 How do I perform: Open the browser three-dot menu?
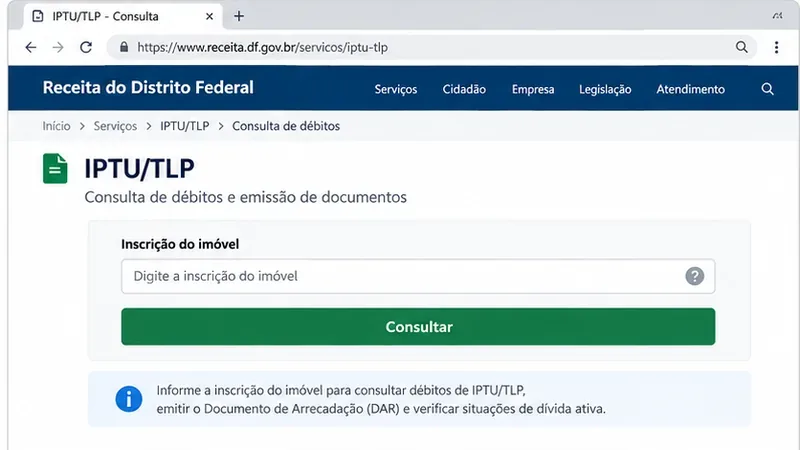tap(776, 47)
